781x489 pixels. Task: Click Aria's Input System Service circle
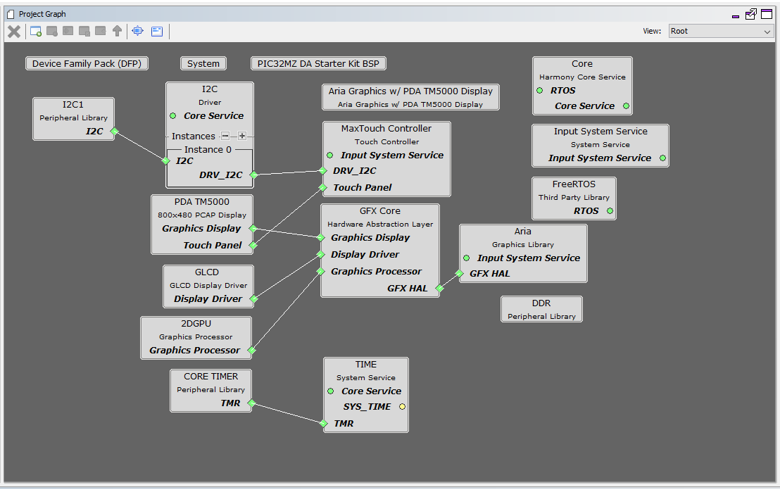(x=467, y=258)
